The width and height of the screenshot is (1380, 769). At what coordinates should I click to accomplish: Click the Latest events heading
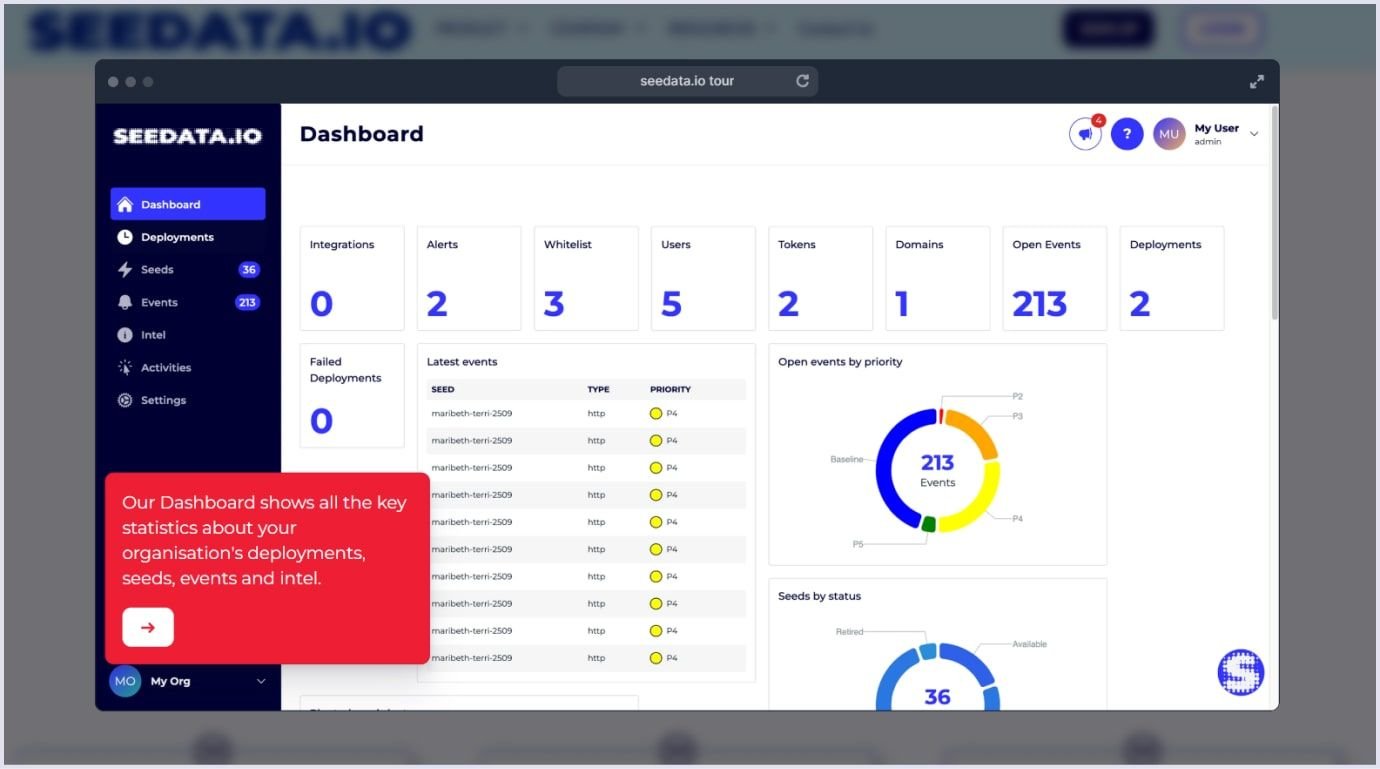click(x=462, y=362)
